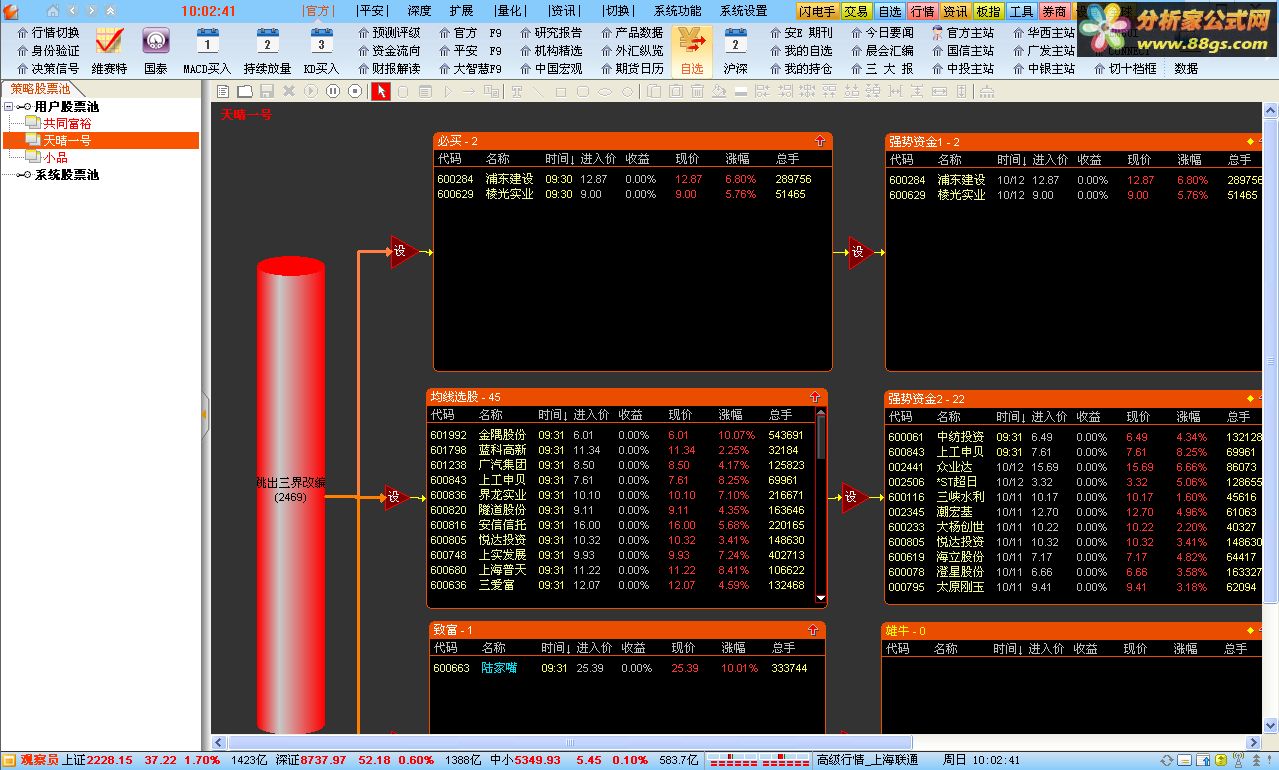Run the MACD买入 calendar icon
The height and width of the screenshot is (770, 1279).
[x=207, y=41]
